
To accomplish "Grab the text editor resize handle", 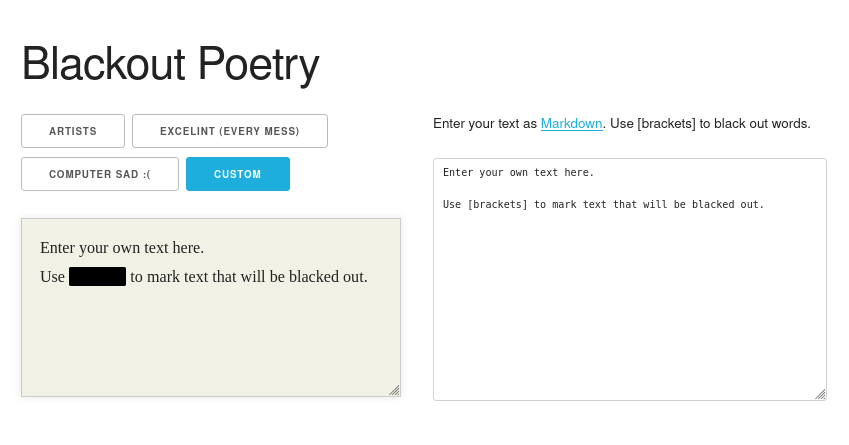I will (x=820, y=394).
